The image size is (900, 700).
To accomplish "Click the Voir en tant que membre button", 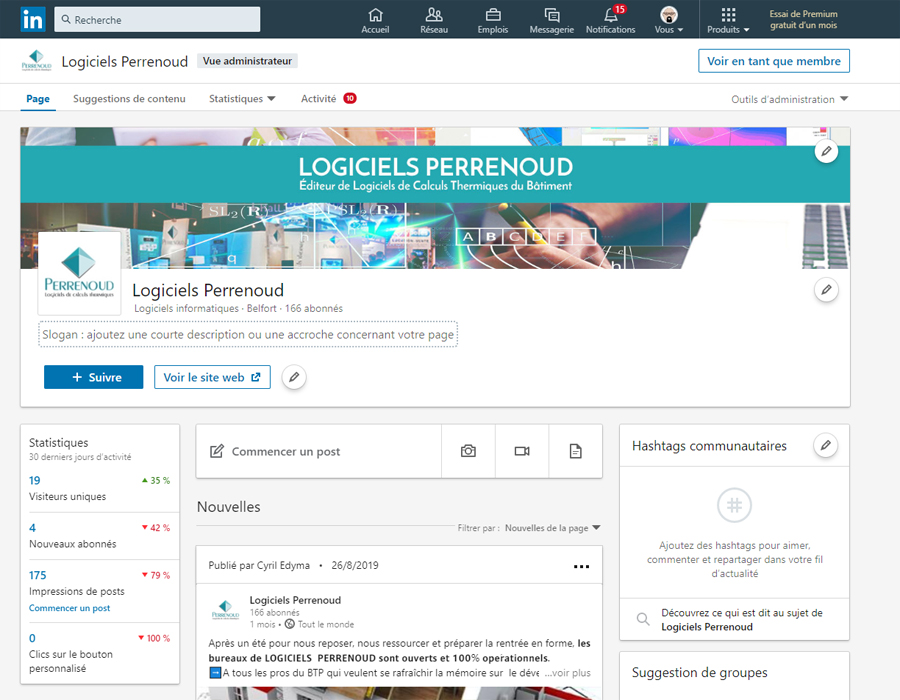I will click(x=773, y=61).
